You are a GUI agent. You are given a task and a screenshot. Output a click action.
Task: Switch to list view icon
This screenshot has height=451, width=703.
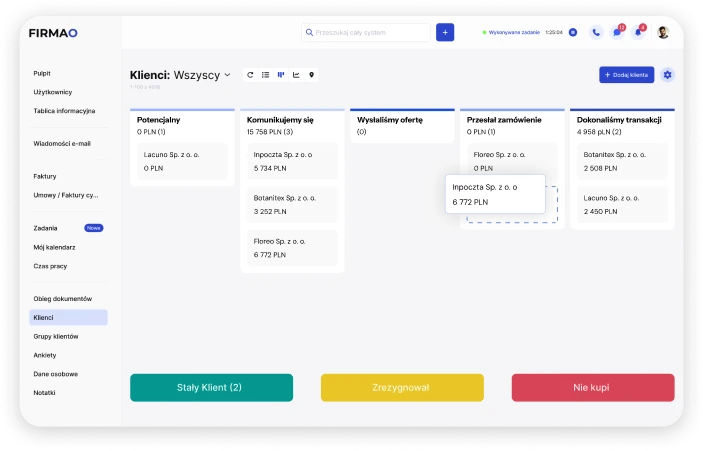[265, 75]
